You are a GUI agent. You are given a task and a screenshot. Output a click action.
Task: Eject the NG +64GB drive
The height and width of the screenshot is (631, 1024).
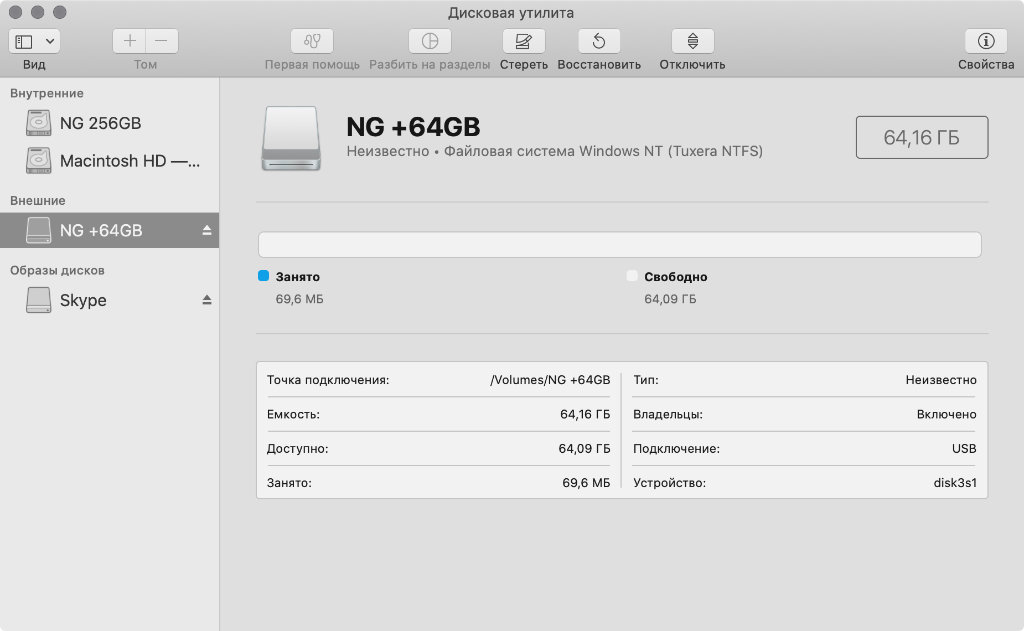pyautogui.click(x=206, y=230)
